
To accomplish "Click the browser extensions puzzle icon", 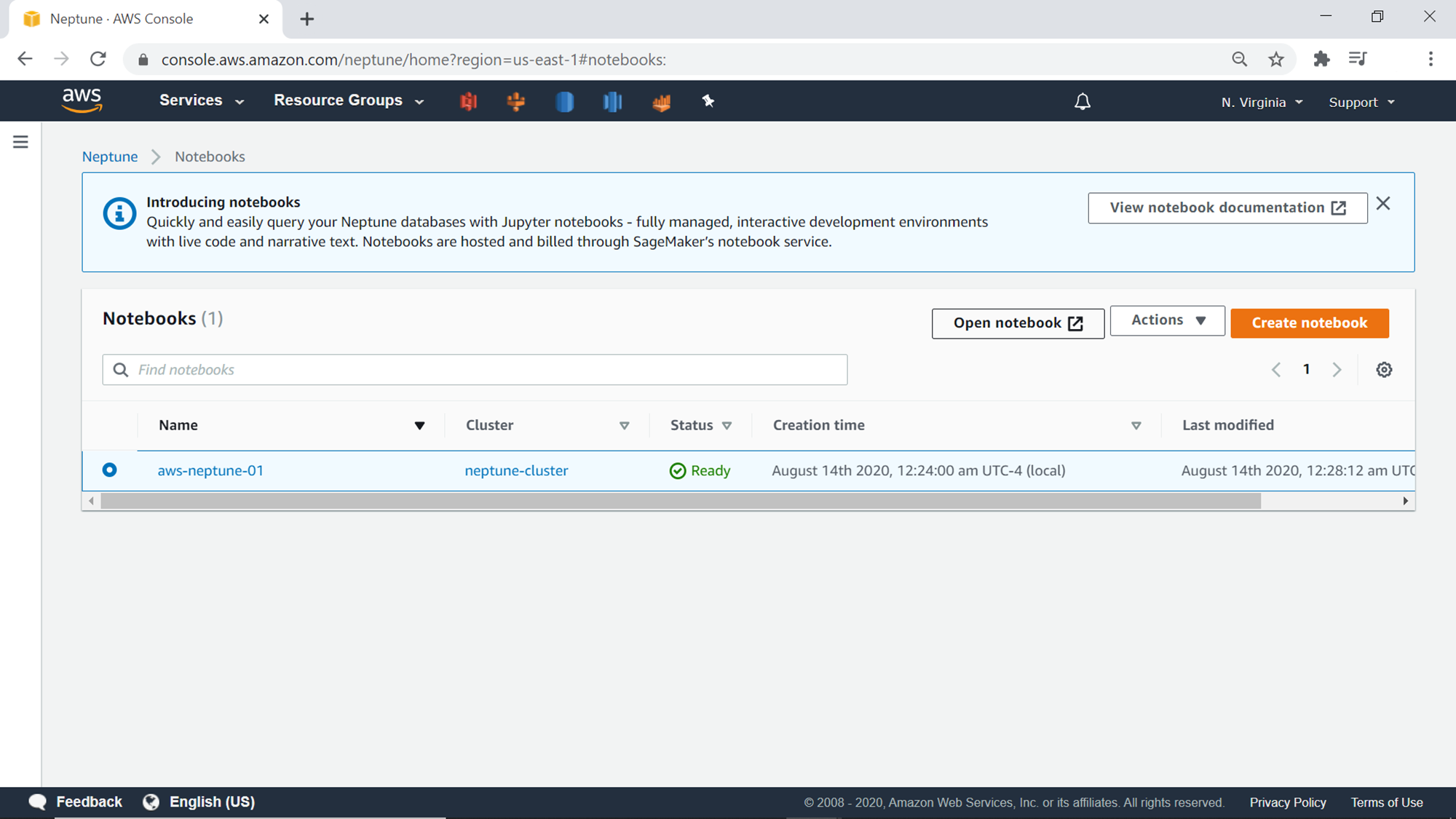I will point(1321,60).
